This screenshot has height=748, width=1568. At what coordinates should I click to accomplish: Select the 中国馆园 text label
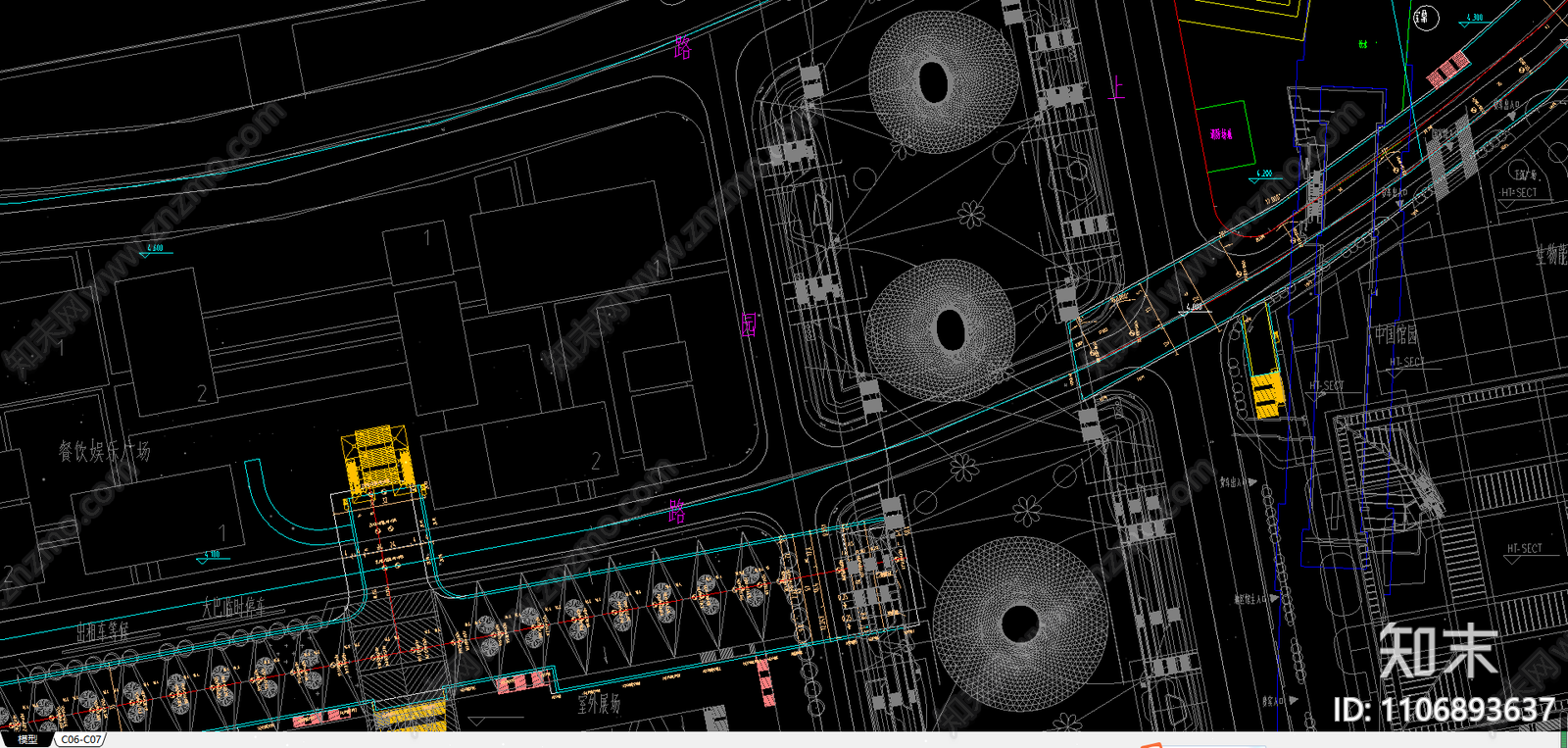pyautogui.click(x=1396, y=334)
